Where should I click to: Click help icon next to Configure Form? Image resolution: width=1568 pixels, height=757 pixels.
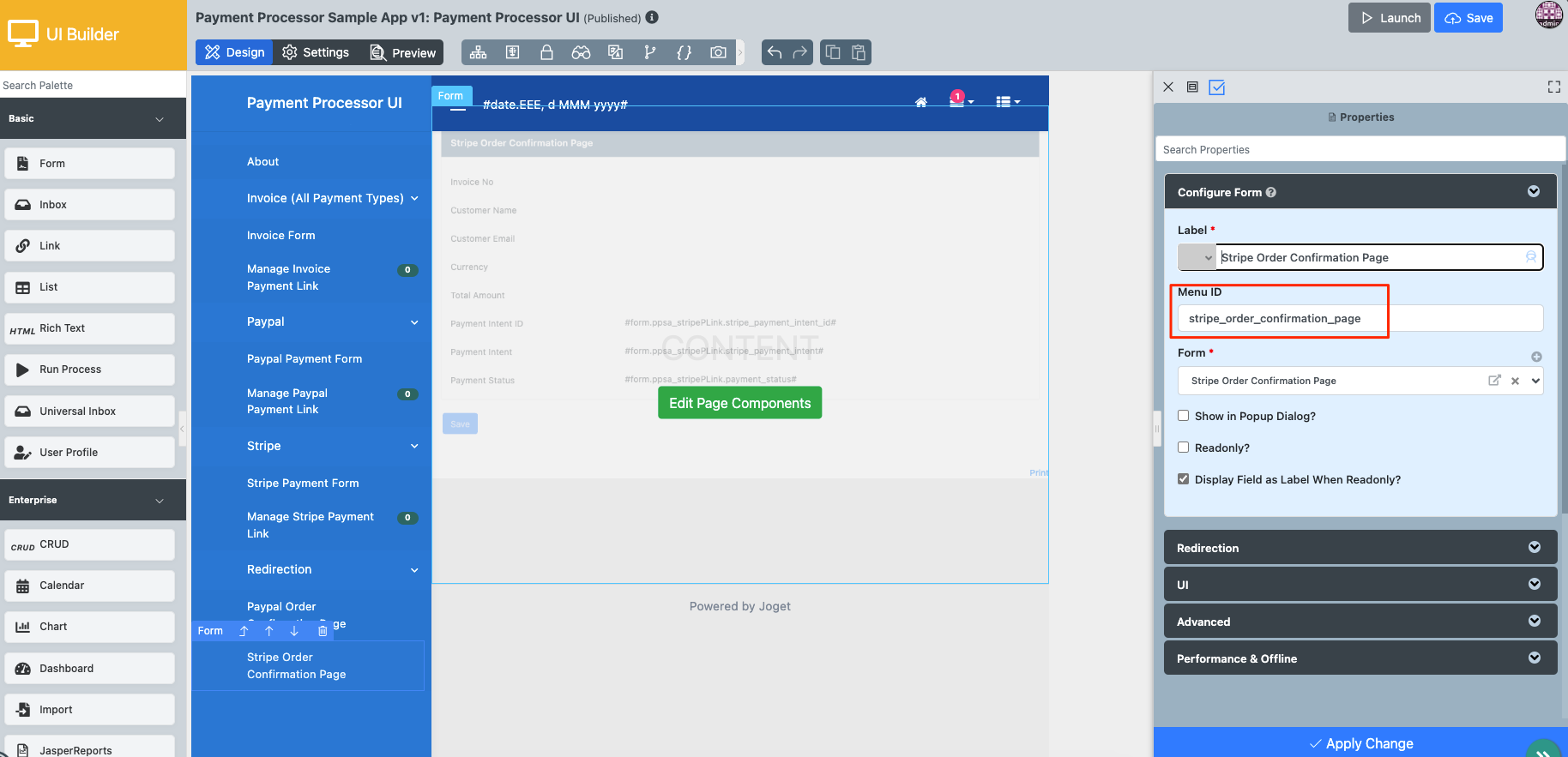coord(1271,192)
